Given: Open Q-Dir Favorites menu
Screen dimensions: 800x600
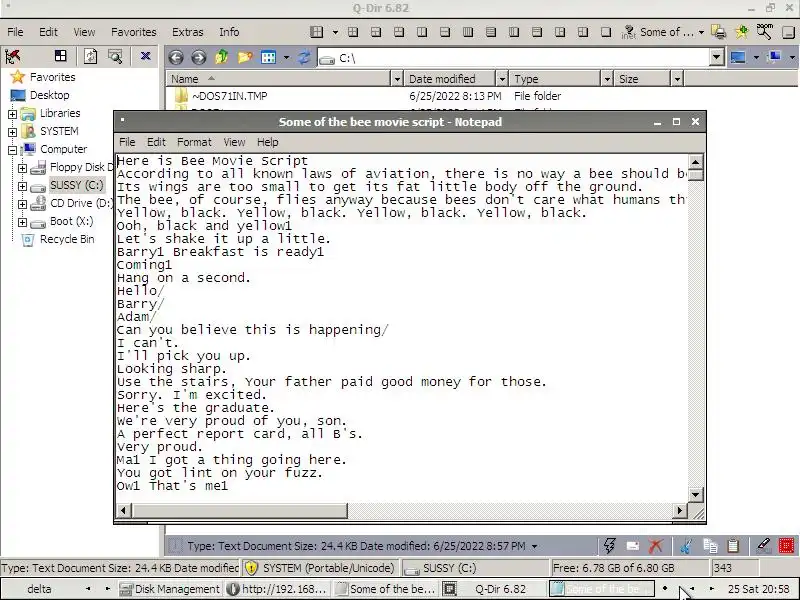Looking at the screenshot, I should tap(134, 32).
